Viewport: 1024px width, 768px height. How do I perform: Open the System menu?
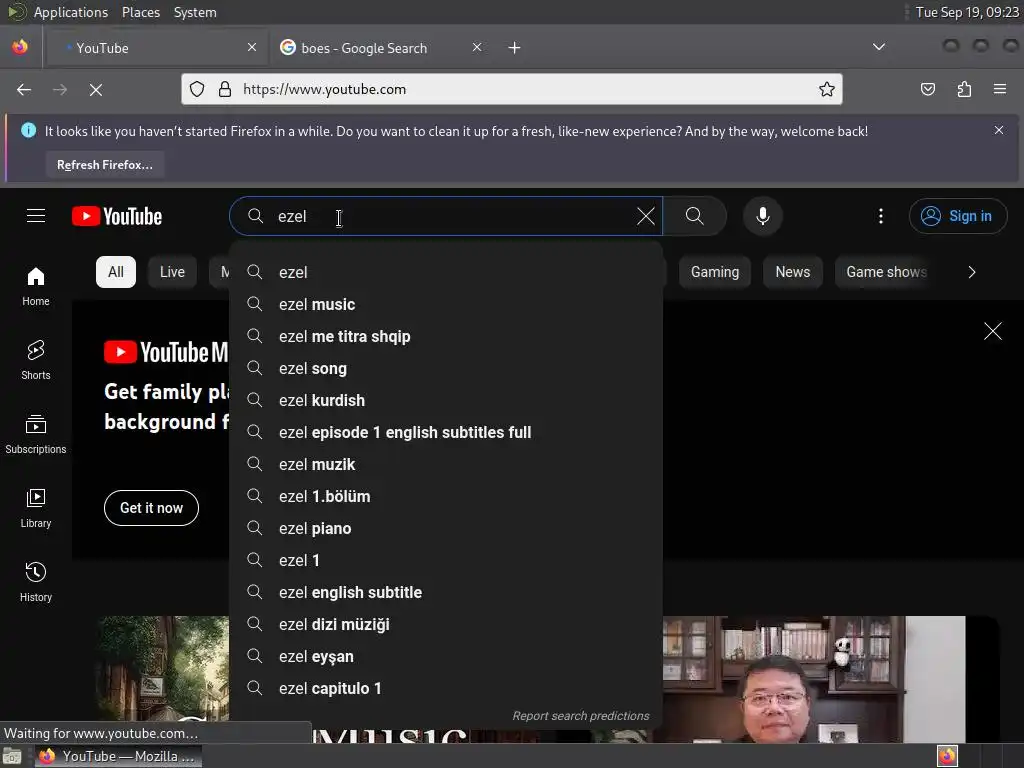tap(195, 12)
